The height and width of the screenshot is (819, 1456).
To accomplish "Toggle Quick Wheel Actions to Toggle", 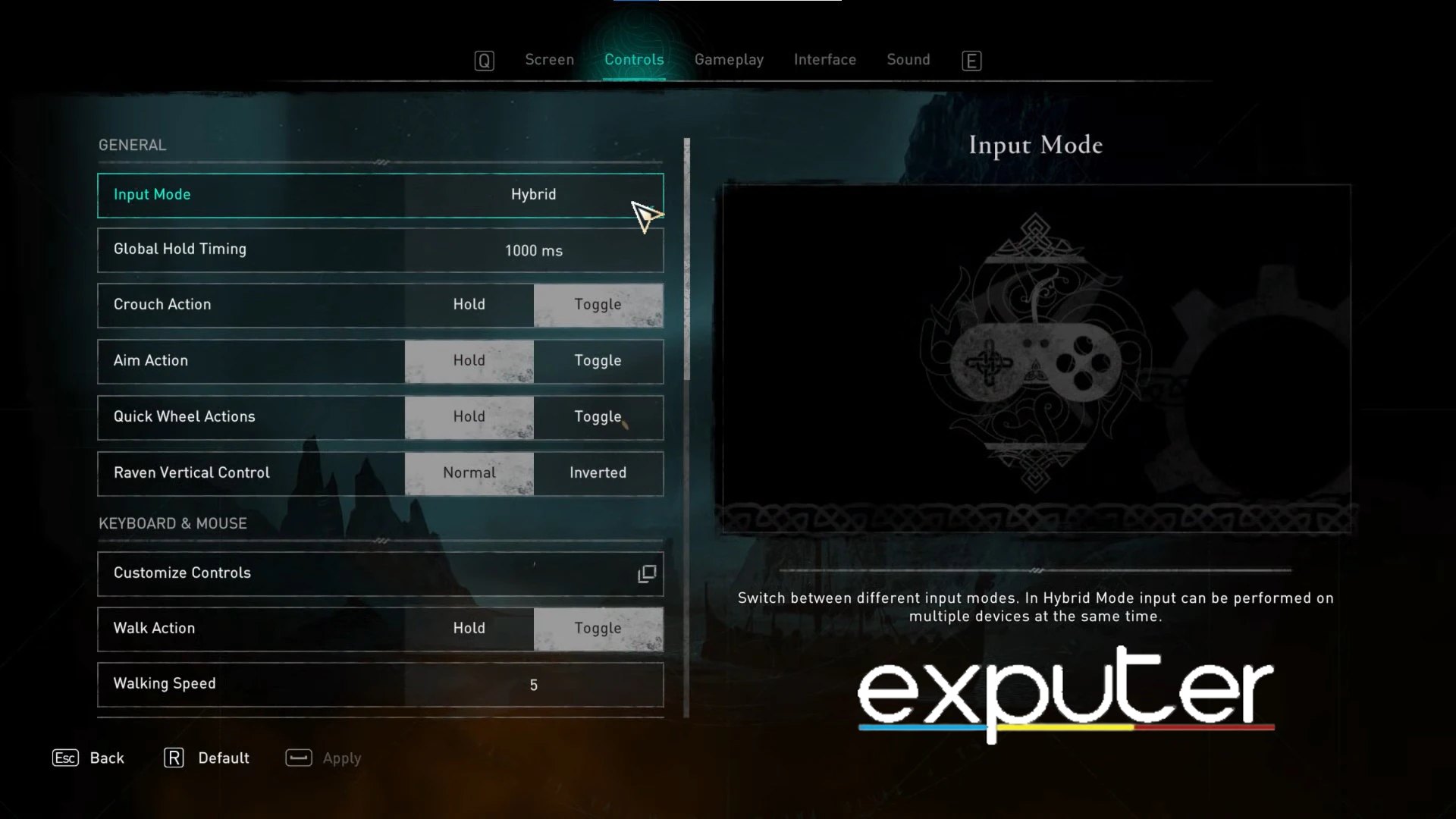I will click(598, 417).
